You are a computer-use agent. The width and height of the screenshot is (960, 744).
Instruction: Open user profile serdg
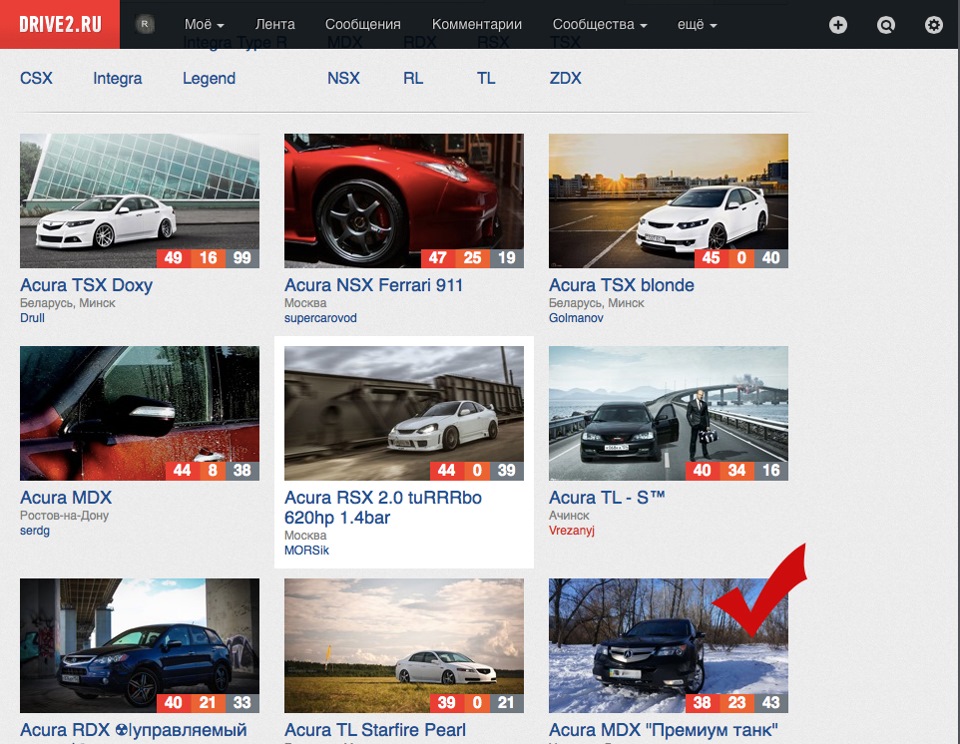pos(35,530)
